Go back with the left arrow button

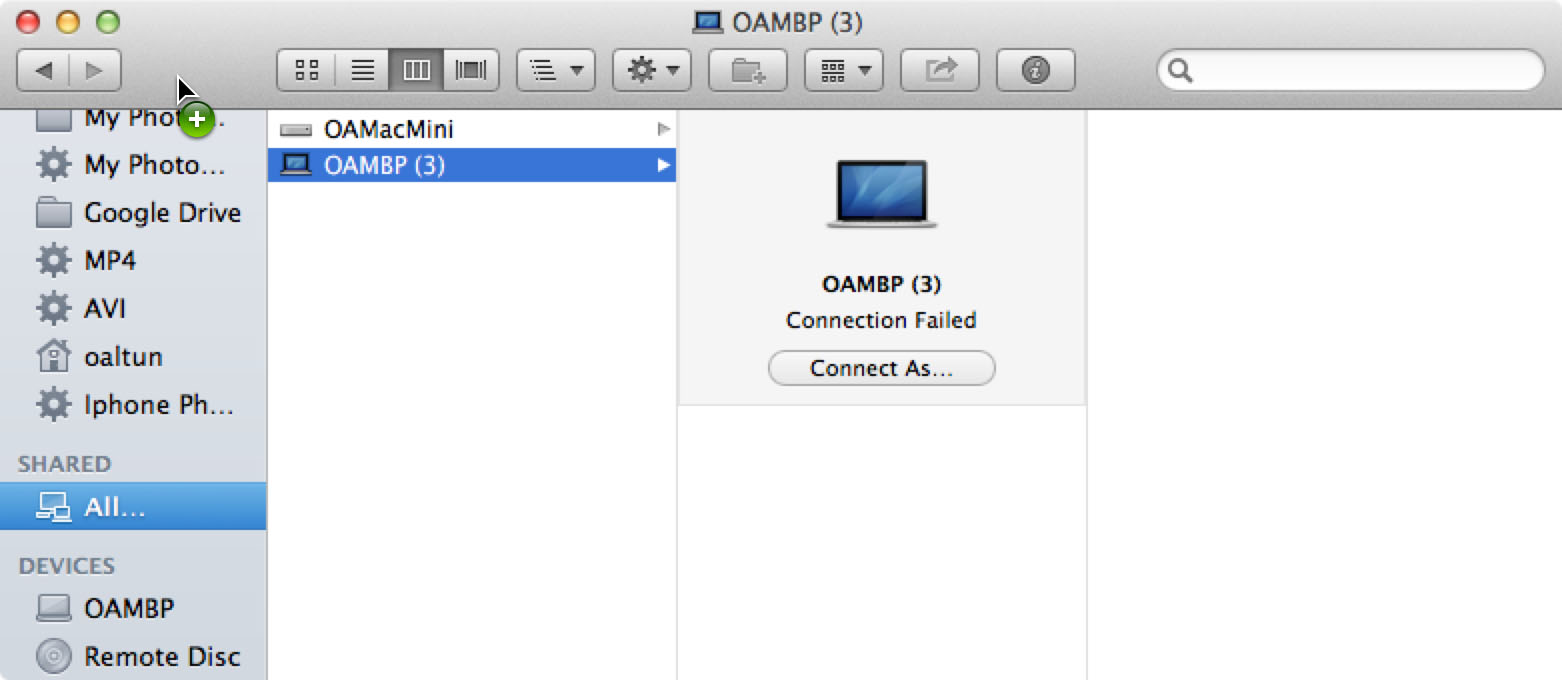click(43, 70)
